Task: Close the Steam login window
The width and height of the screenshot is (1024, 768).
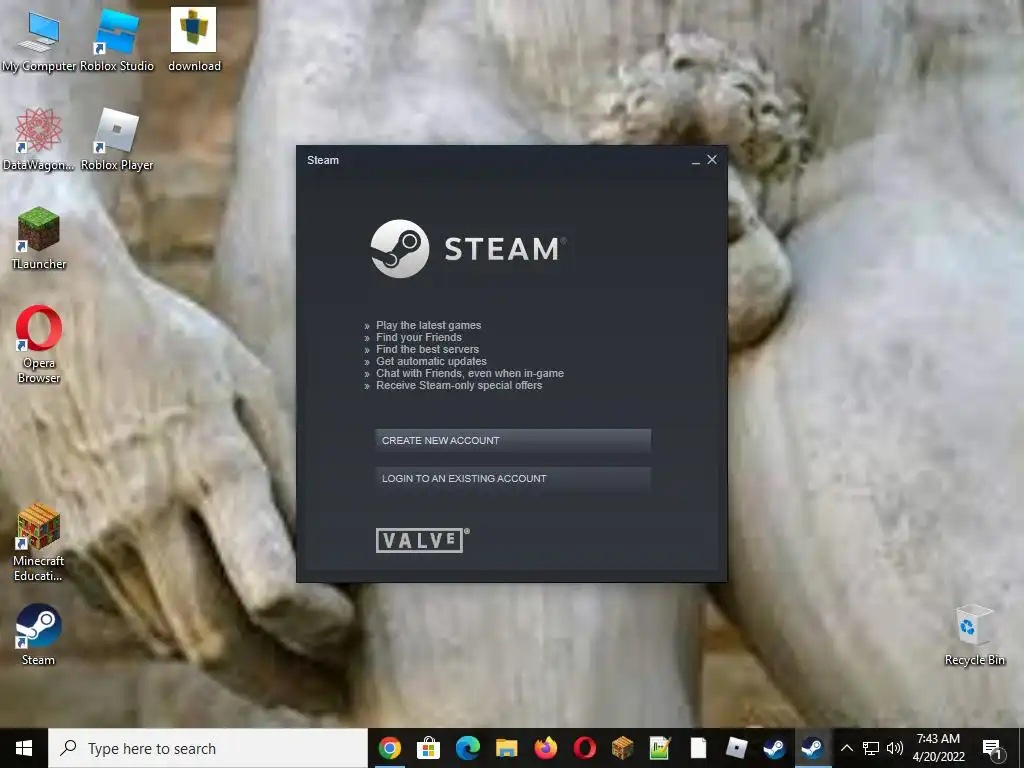Action: [712, 159]
